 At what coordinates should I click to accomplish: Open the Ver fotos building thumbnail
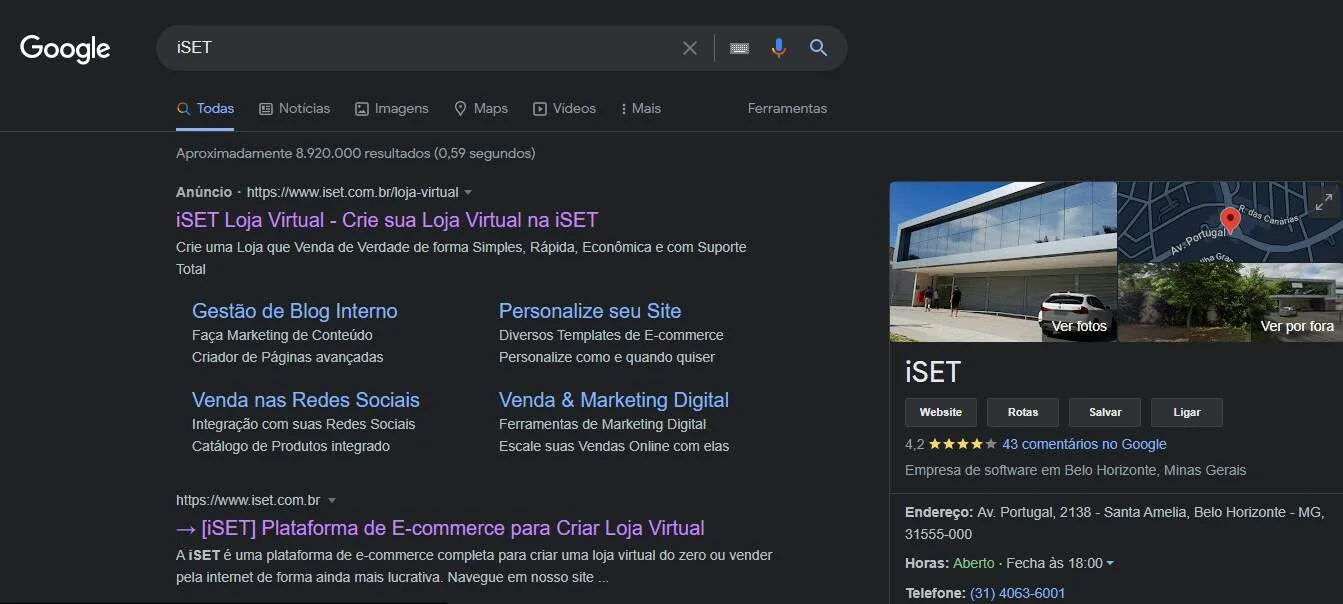point(1003,261)
